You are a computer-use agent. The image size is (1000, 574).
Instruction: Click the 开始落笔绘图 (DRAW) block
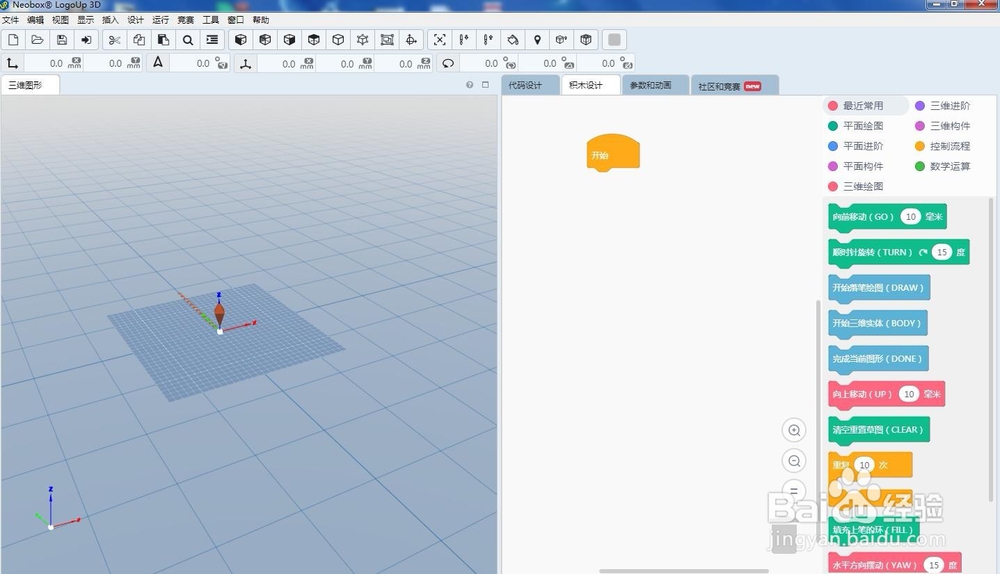879,288
